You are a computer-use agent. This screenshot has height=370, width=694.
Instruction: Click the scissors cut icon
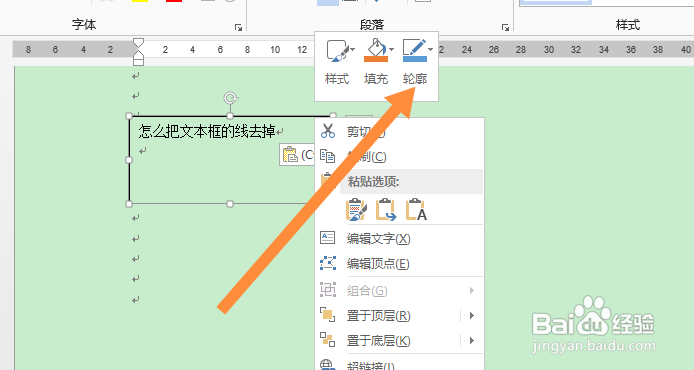pos(328,131)
